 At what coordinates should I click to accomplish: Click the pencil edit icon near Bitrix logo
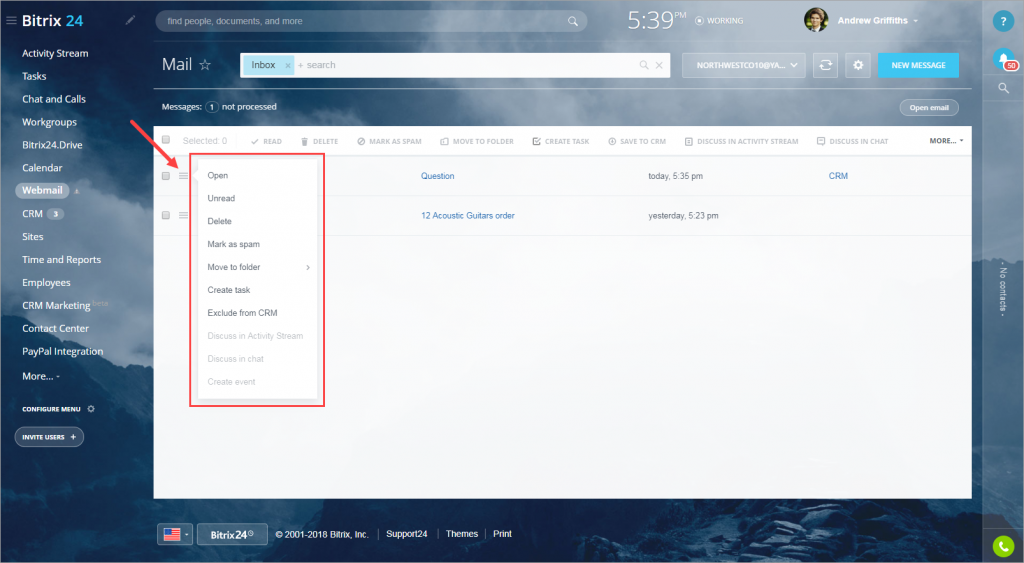click(x=131, y=20)
